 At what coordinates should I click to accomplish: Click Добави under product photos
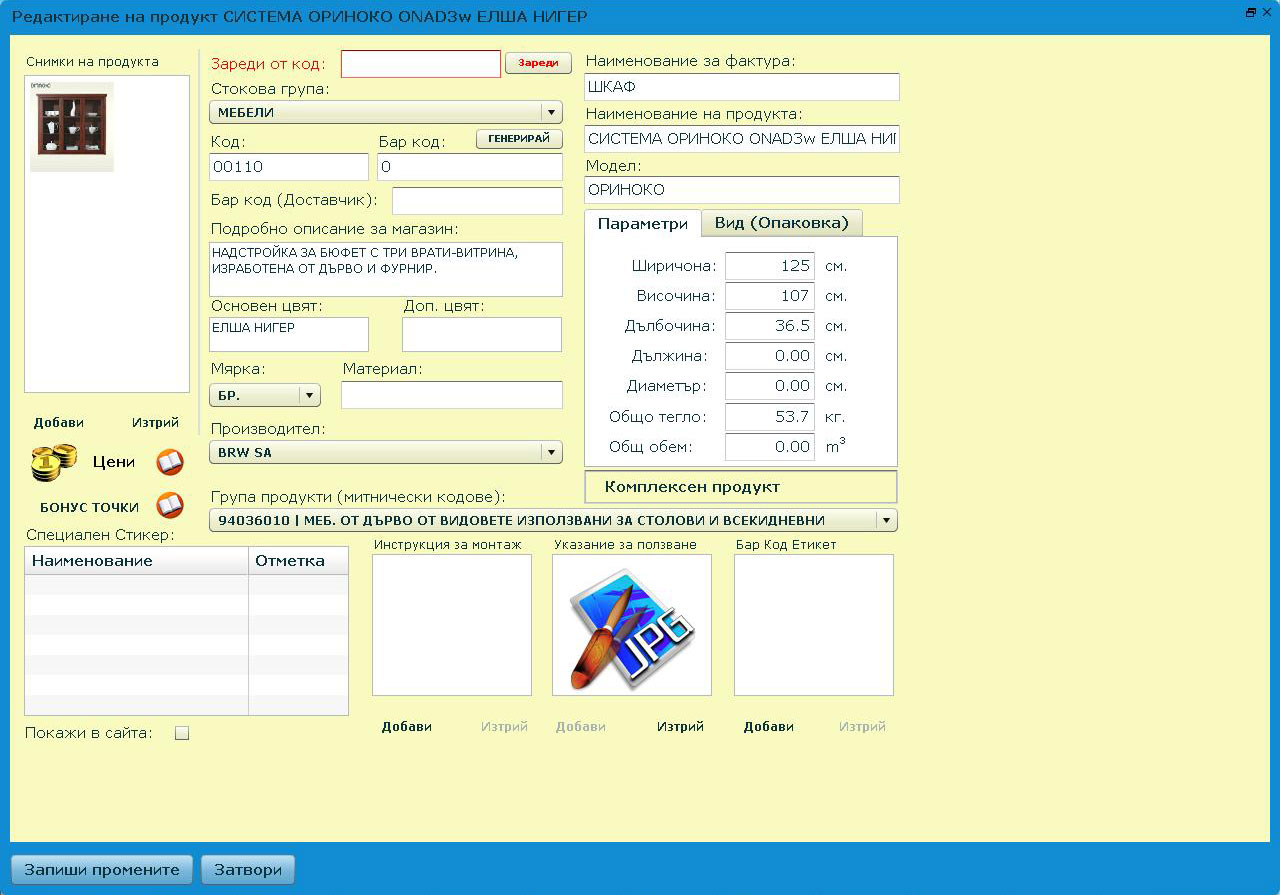coord(59,423)
